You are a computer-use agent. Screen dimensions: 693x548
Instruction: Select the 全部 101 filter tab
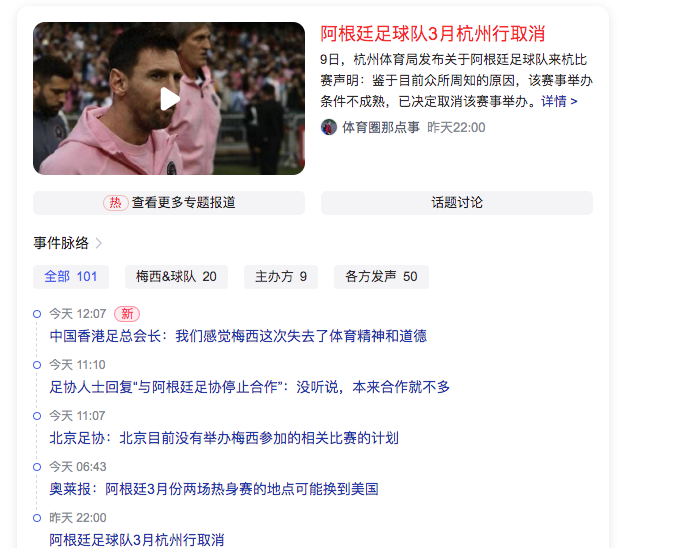[71, 277]
